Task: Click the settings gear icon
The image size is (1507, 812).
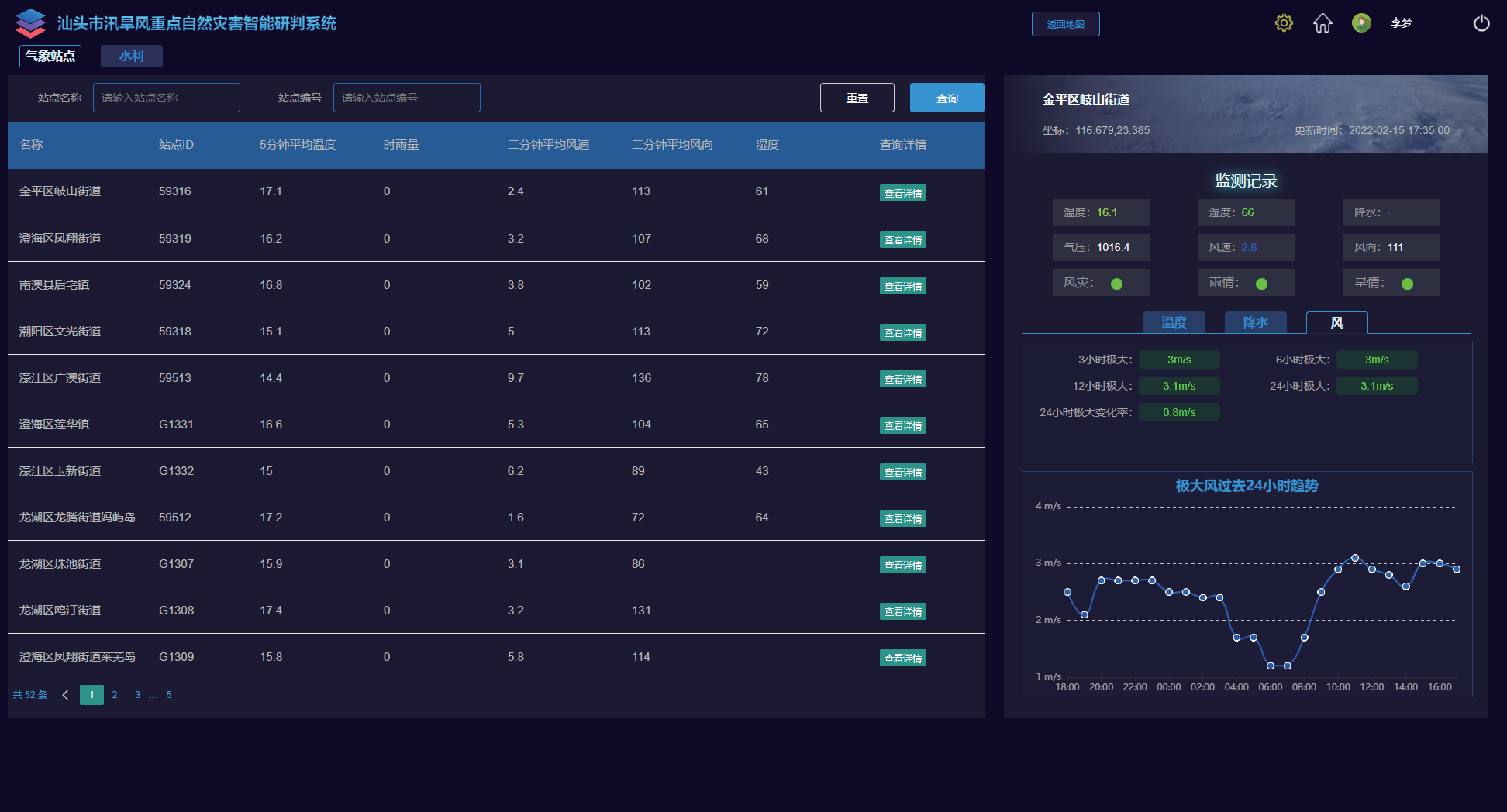Action: click(x=1284, y=23)
